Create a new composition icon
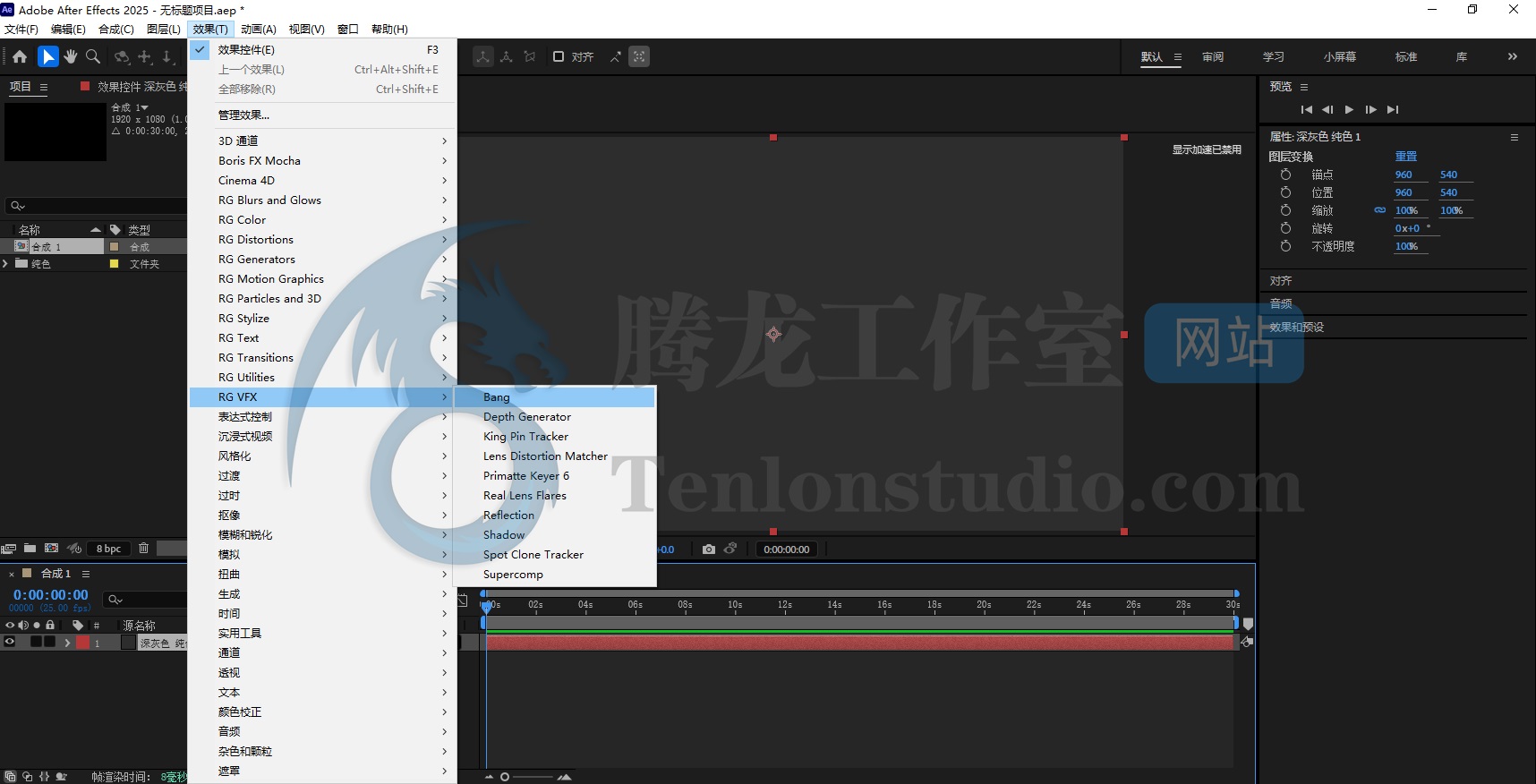This screenshot has height=784, width=1536. pos(52,548)
